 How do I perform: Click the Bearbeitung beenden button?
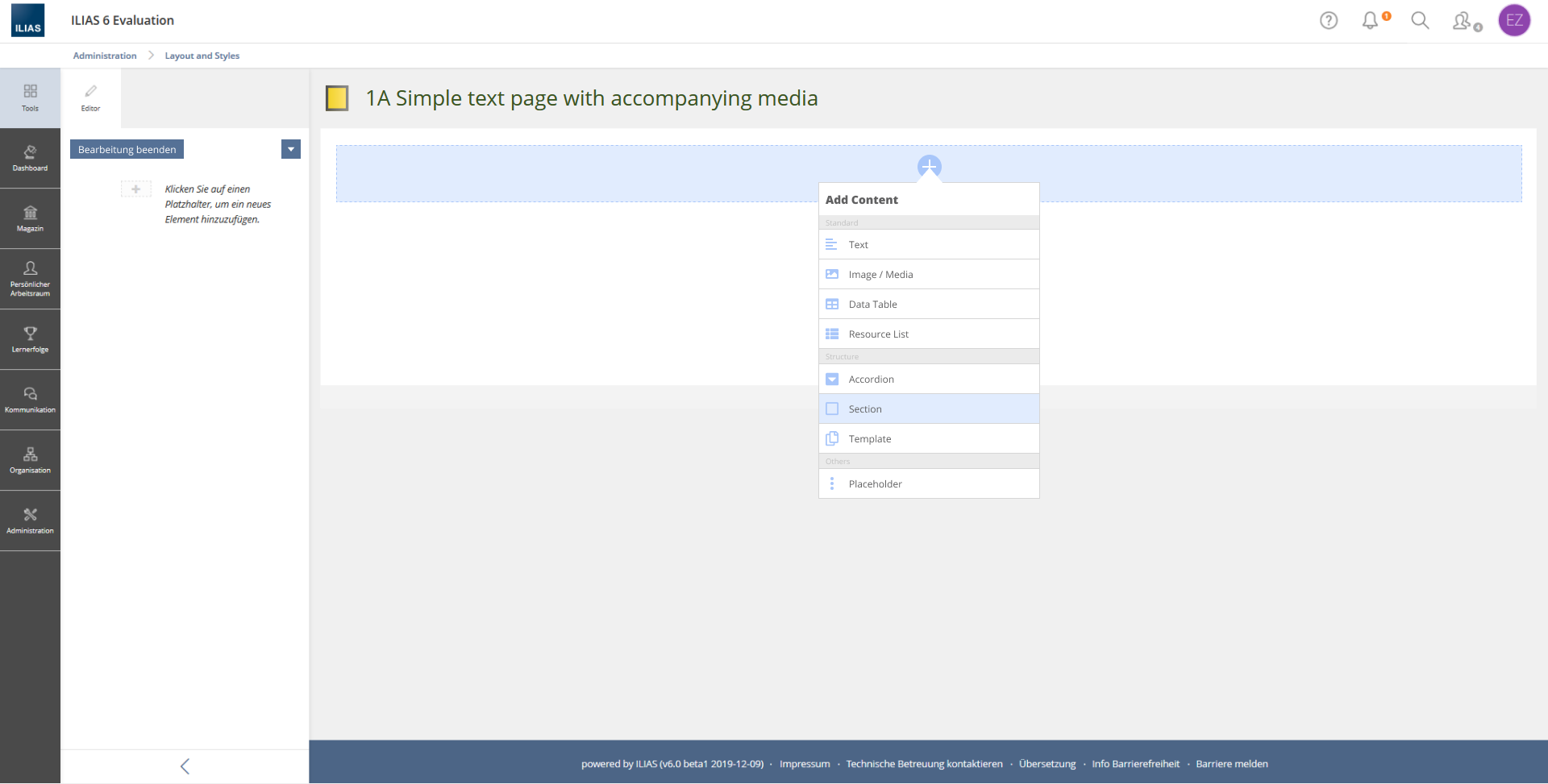[x=127, y=150]
